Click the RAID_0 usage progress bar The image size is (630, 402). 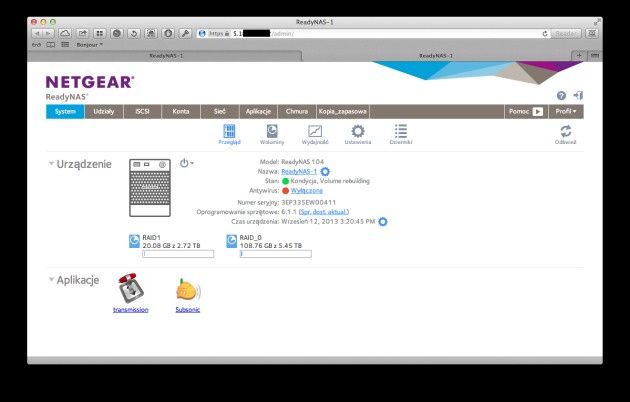(276, 254)
